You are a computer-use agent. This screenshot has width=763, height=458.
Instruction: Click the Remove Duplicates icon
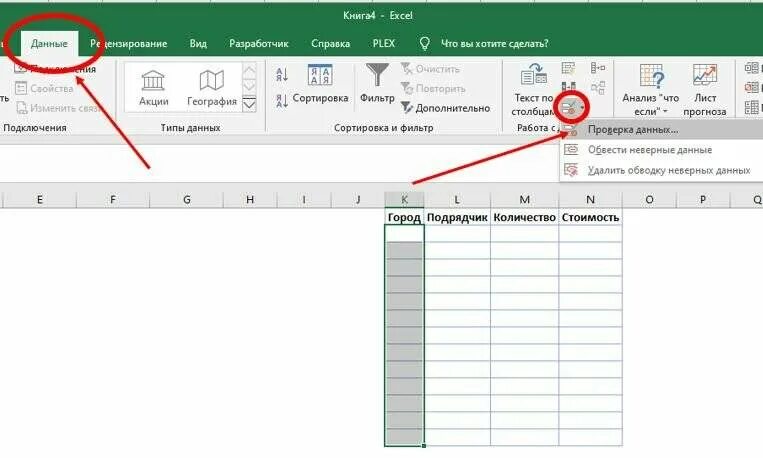coord(568,88)
